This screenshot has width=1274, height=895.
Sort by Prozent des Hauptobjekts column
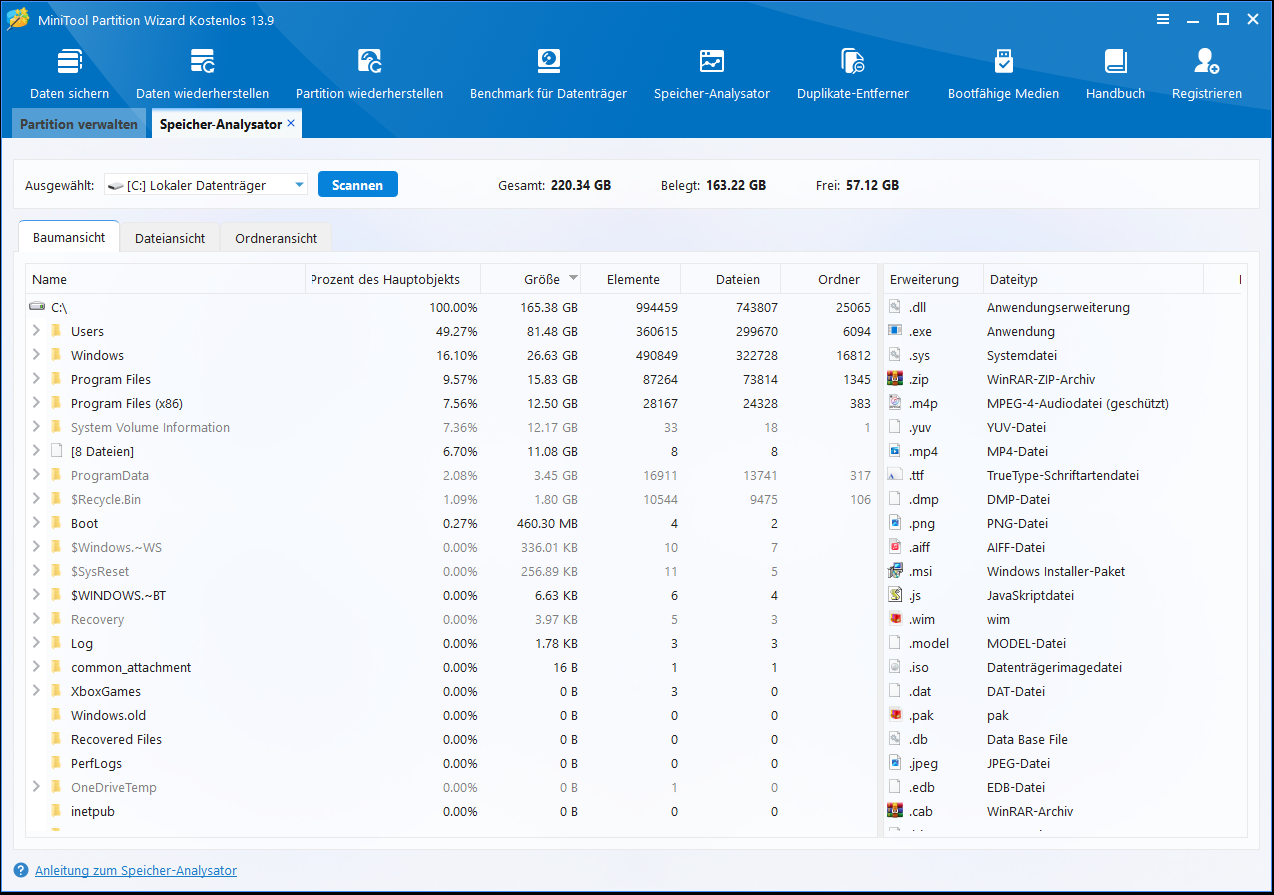tap(393, 280)
